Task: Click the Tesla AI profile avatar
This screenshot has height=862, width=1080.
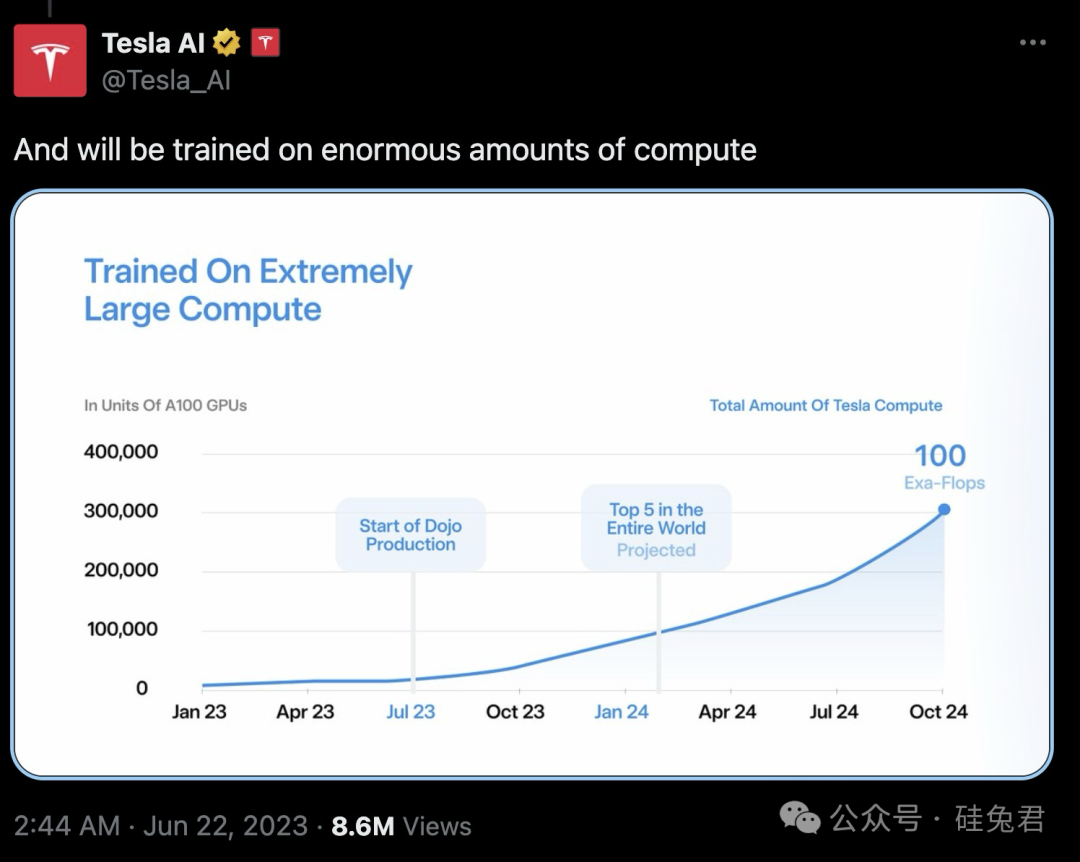Action: tap(50, 61)
